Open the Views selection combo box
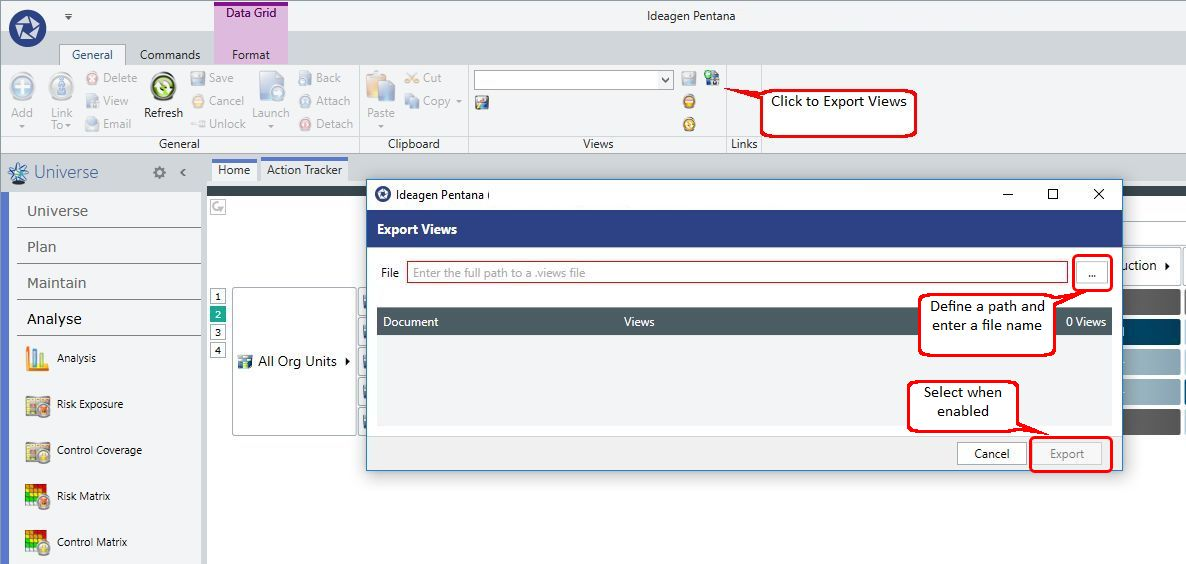The width and height of the screenshot is (1186, 564). (573, 79)
